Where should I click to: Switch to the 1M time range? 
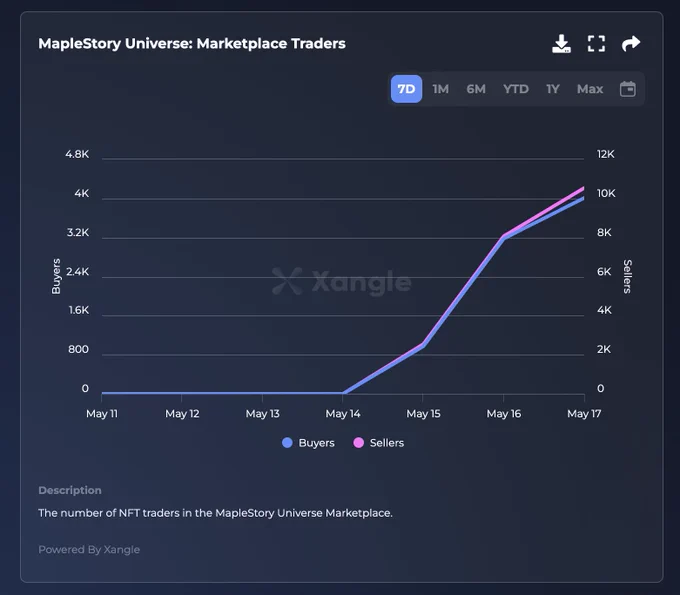(441, 89)
